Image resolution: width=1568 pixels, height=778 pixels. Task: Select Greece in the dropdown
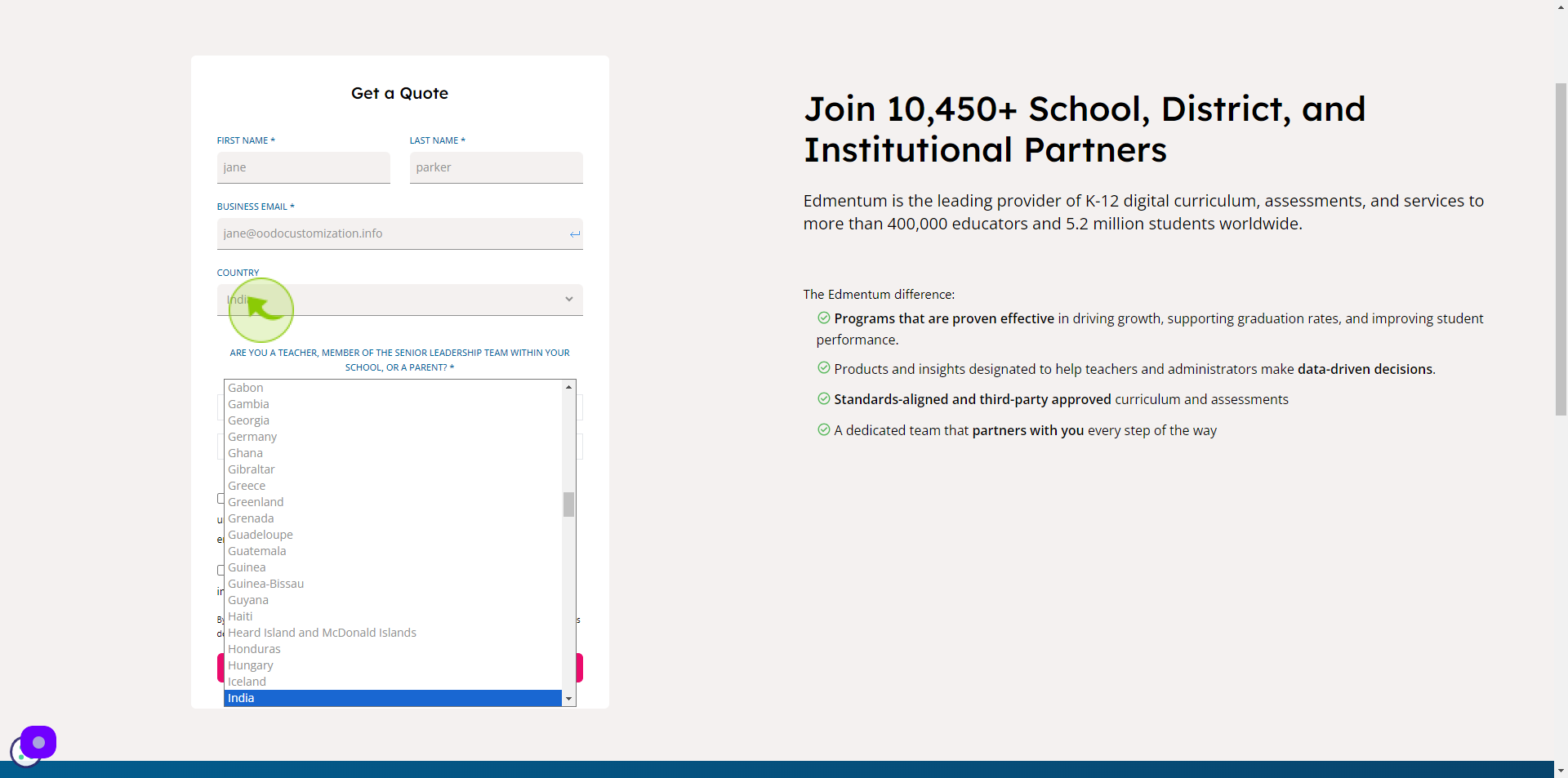(393, 486)
